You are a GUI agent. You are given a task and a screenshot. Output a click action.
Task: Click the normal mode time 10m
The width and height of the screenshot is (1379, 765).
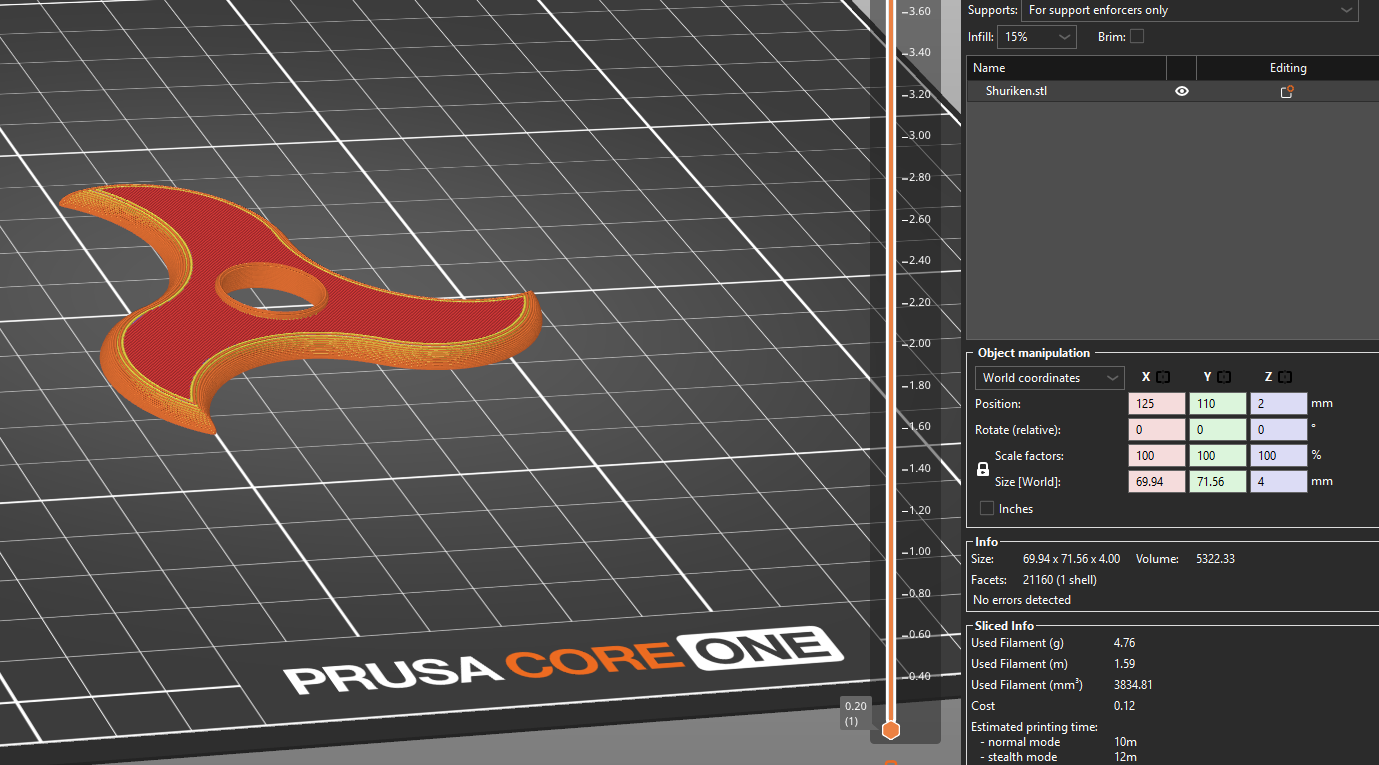1125,742
